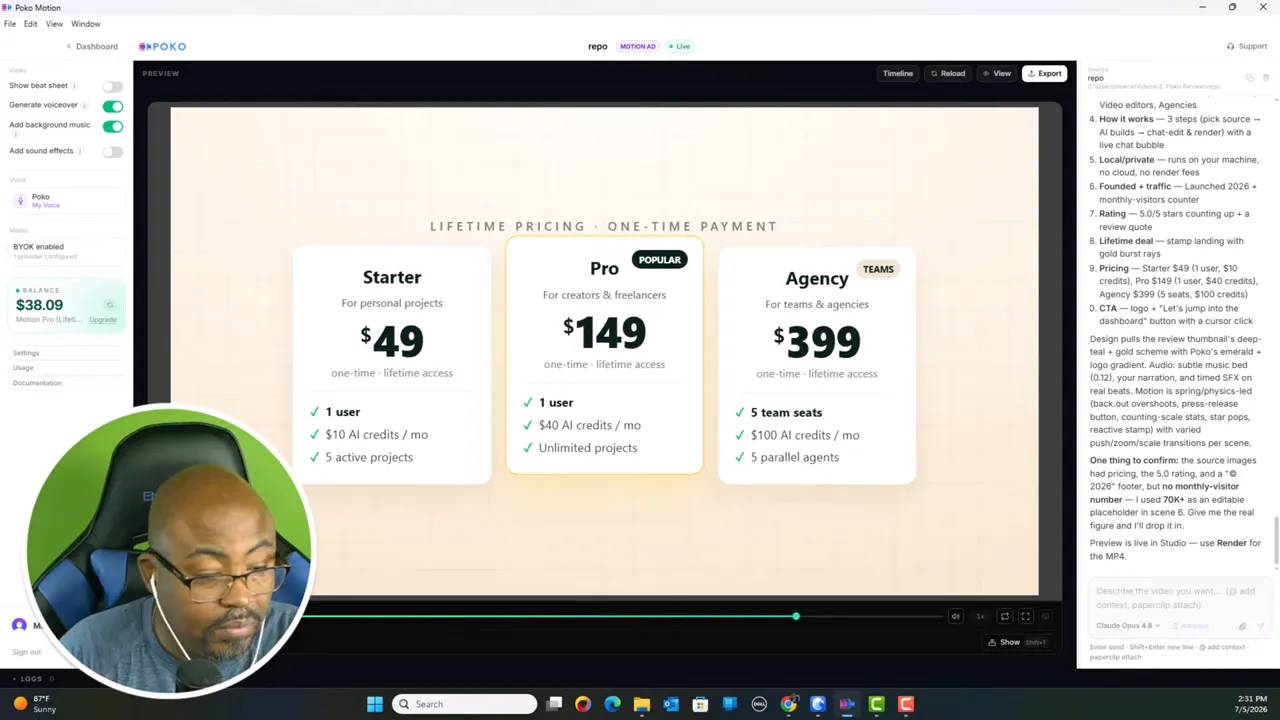The height and width of the screenshot is (720, 1280).
Task: Open info tooltip beside Generate voiceover
Action: click(x=84, y=105)
